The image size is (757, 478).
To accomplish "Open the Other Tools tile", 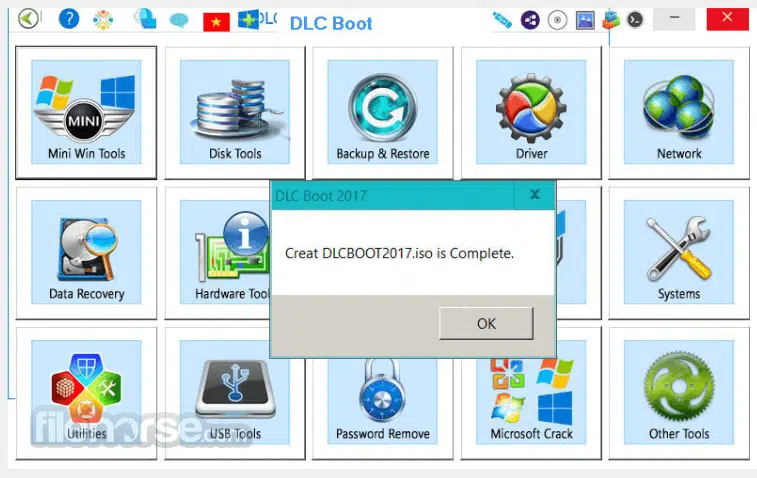I will pos(679,393).
